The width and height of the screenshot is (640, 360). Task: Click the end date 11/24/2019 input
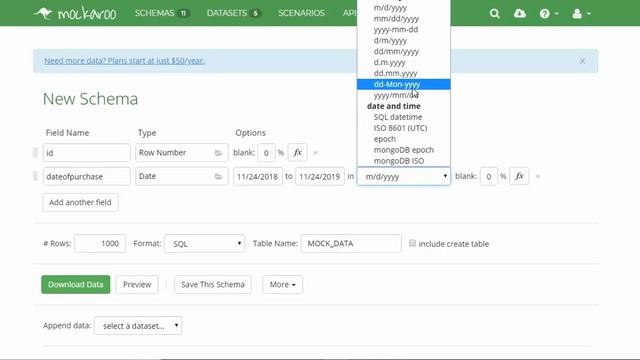(x=320, y=177)
